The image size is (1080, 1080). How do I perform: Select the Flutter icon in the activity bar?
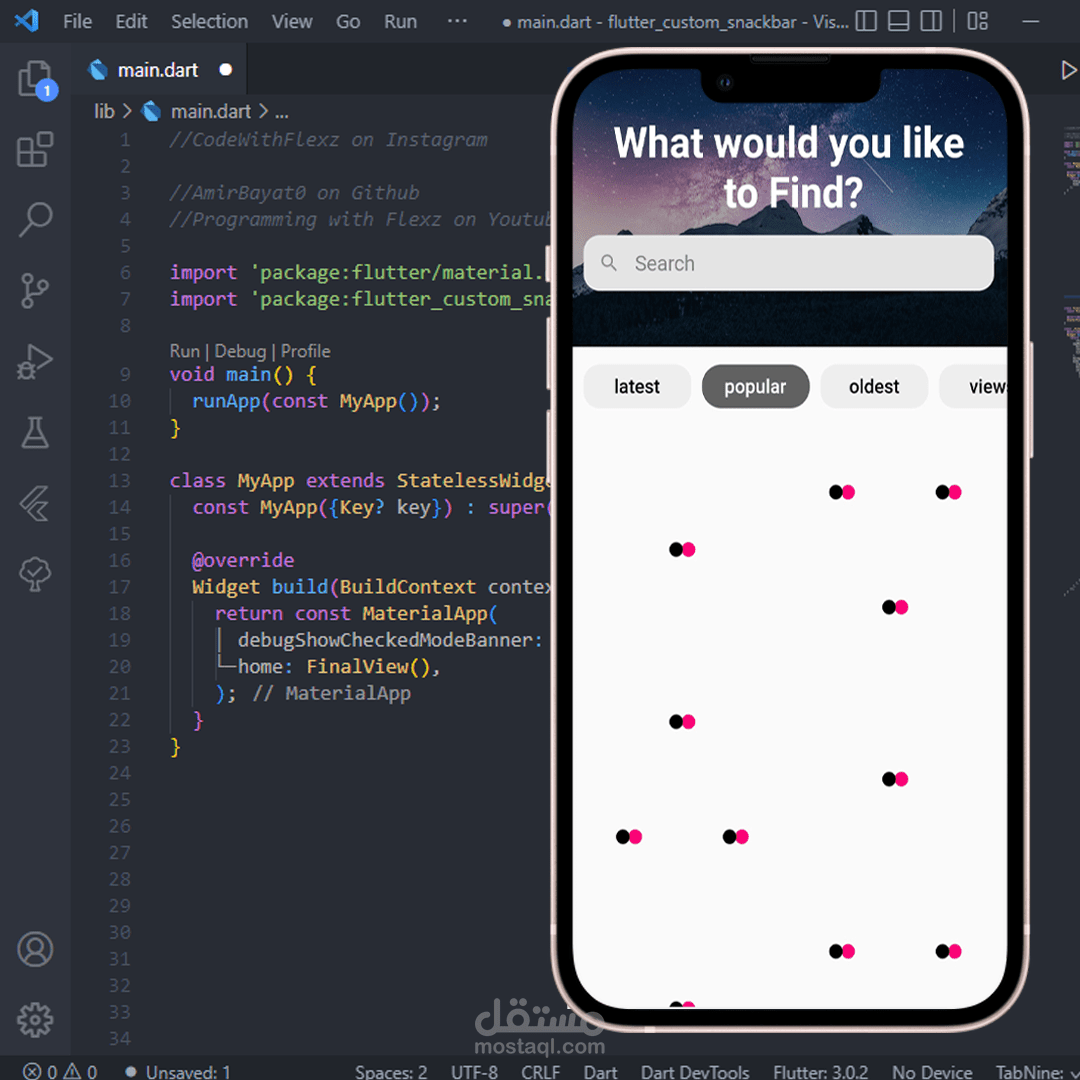click(x=36, y=503)
